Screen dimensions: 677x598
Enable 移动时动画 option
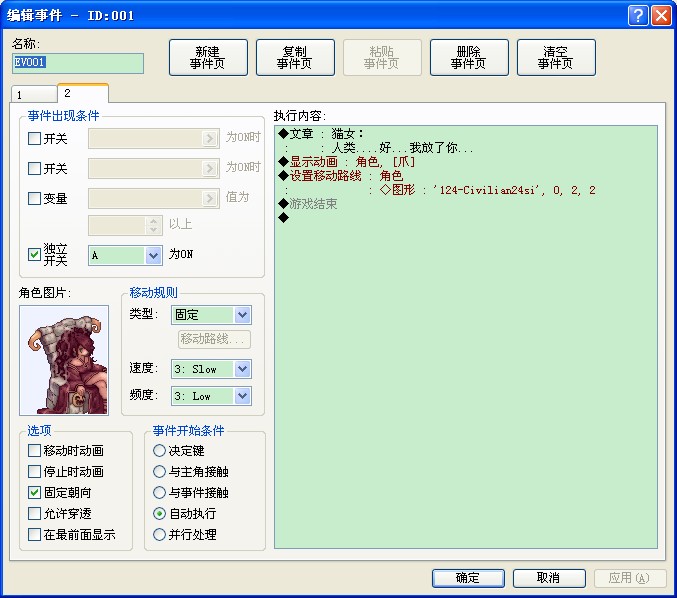(x=34, y=450)
